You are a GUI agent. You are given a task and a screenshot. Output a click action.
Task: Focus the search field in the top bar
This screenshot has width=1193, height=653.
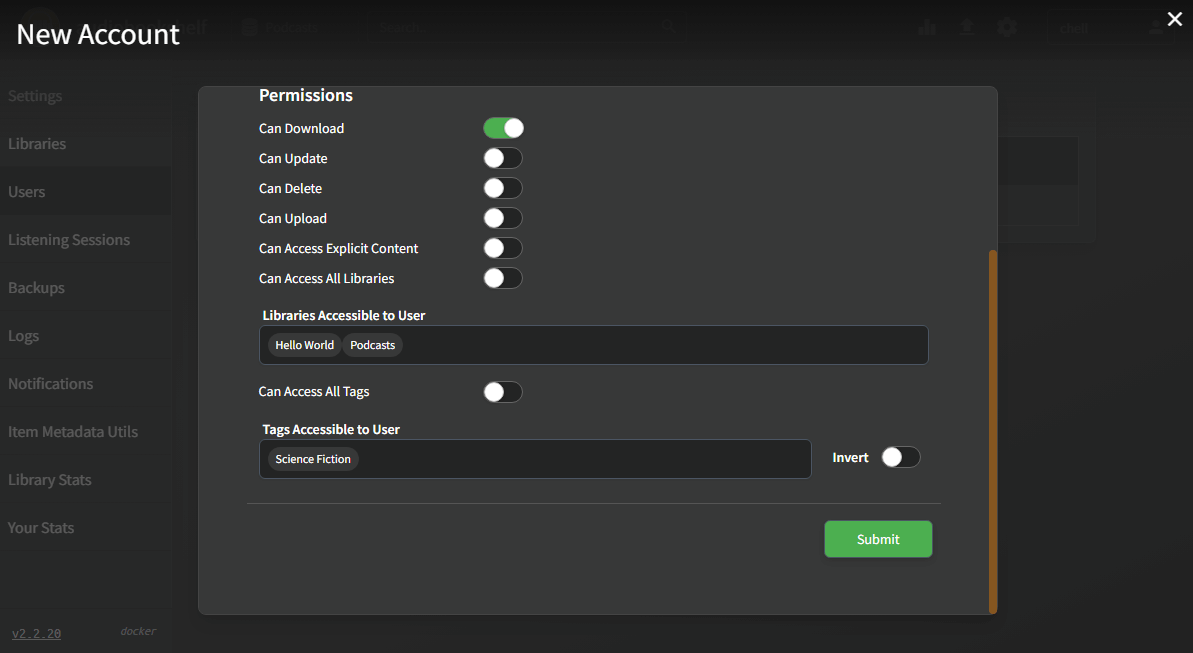(527, 27)
